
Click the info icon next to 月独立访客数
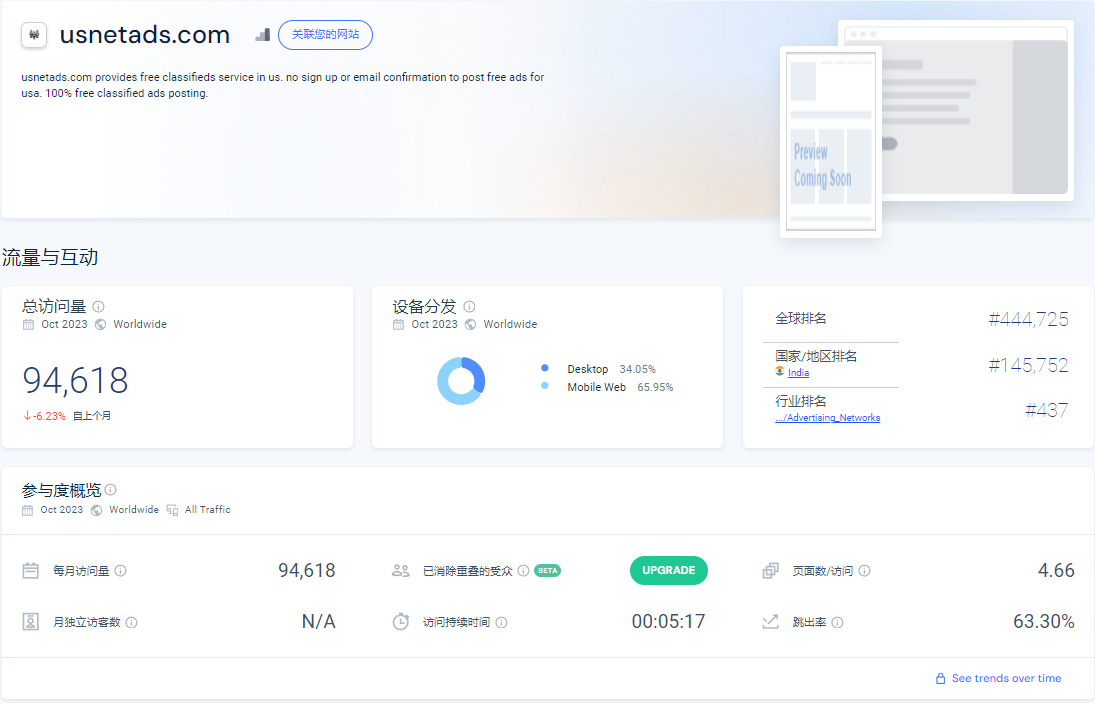[132, 622]
